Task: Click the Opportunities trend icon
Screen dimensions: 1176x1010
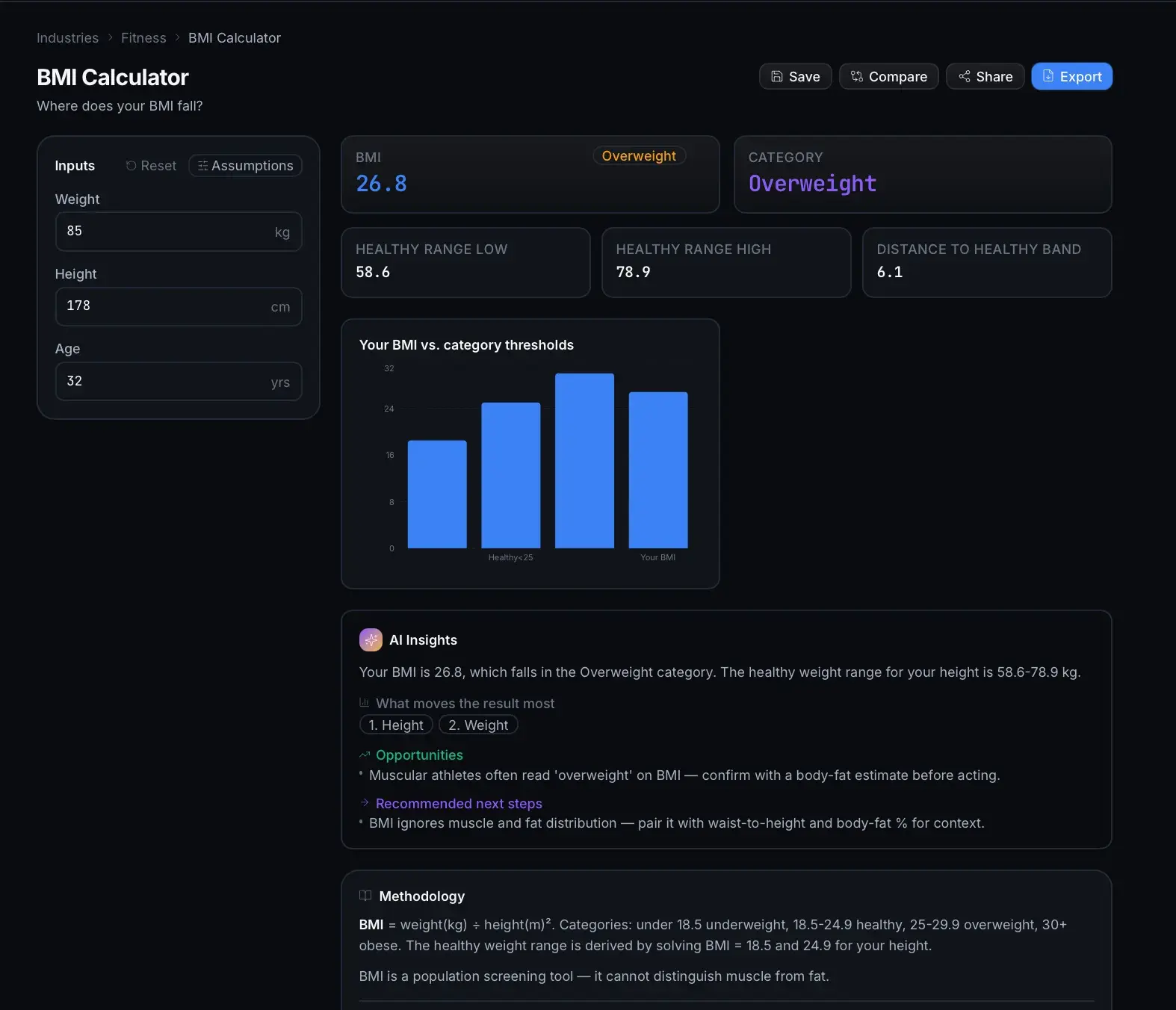Action: click(365, 755)
